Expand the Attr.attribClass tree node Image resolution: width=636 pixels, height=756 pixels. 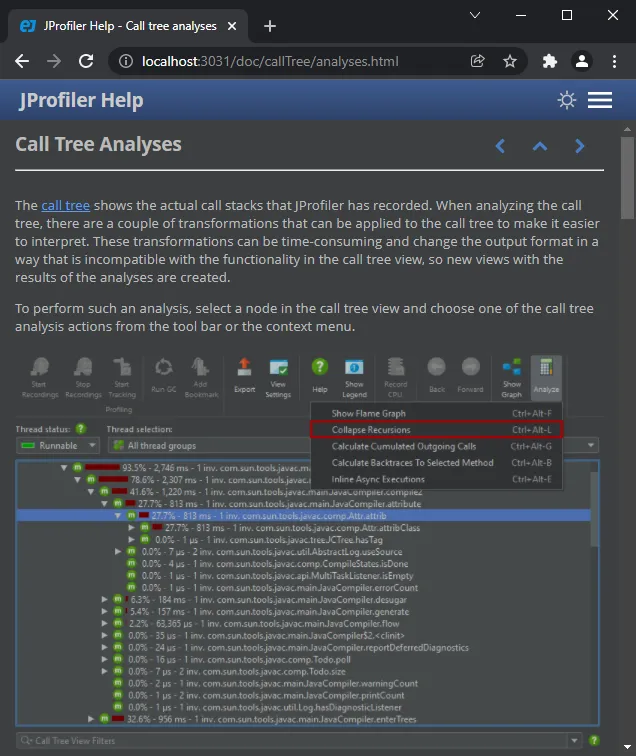(131, 527)
